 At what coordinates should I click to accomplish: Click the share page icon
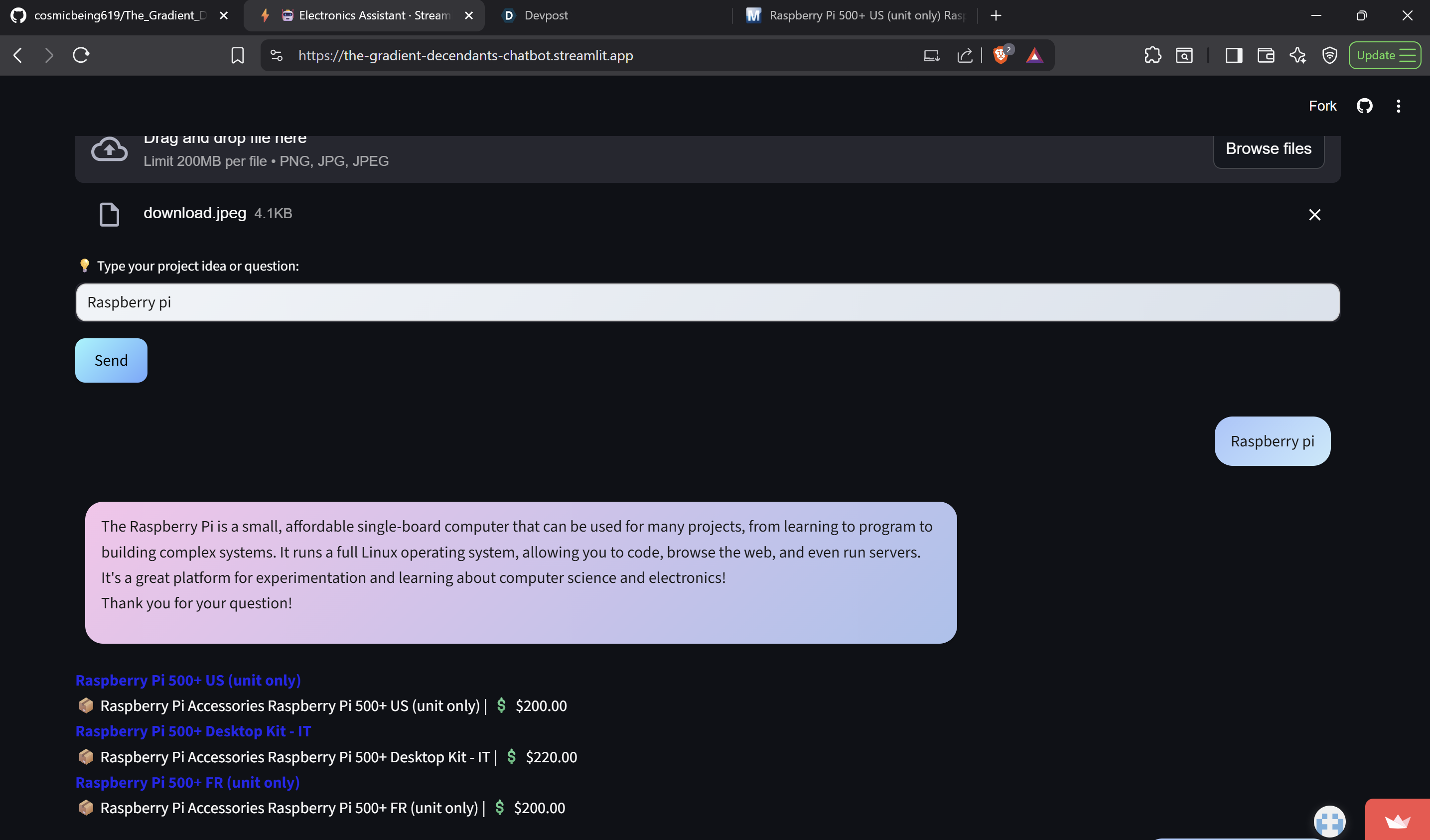pyautogui.click(x=965, y=56)
